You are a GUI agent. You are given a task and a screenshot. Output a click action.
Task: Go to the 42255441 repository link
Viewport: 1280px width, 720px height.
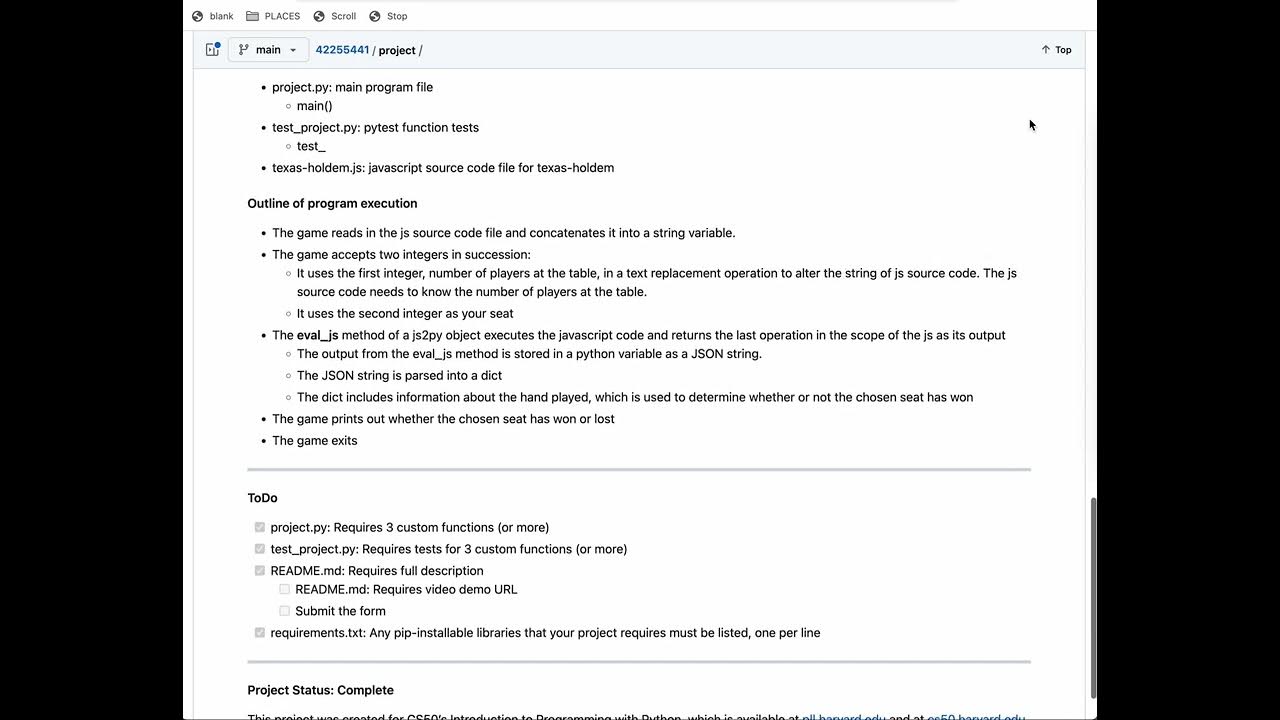pos(342,50)
